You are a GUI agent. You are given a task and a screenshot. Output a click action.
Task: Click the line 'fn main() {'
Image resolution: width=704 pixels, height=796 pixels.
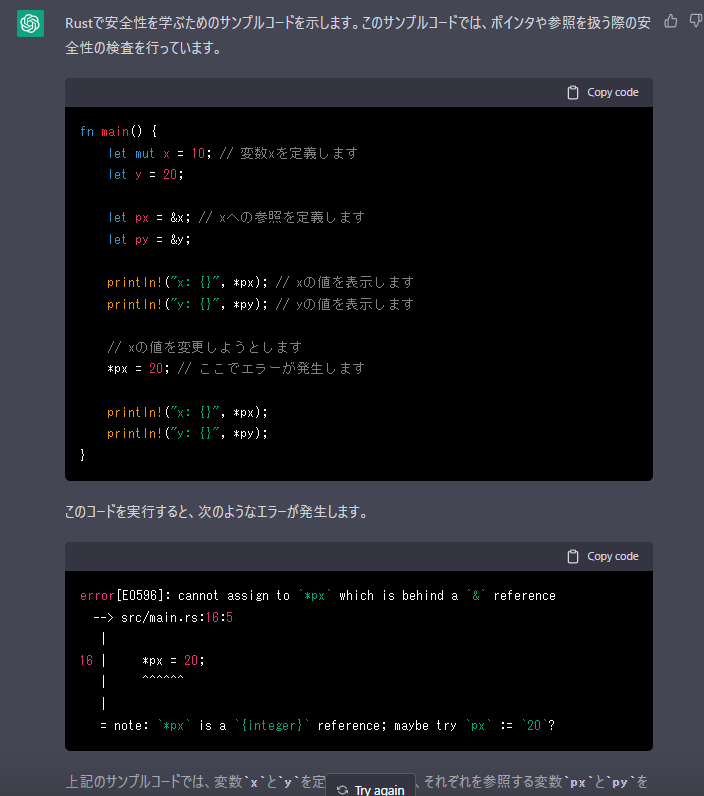[119, 131]
